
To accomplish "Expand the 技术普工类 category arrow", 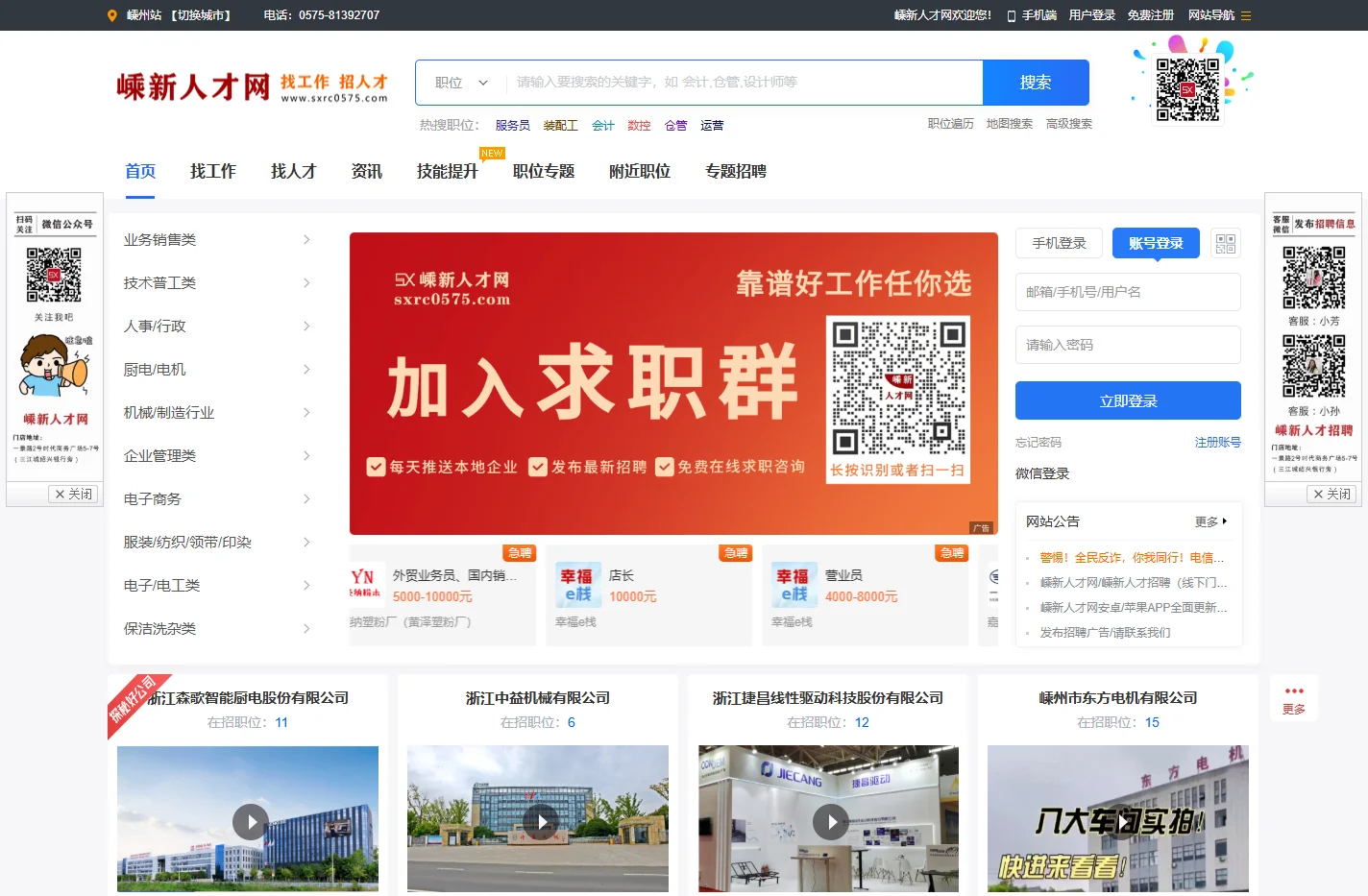I will [x=306, y=282].
